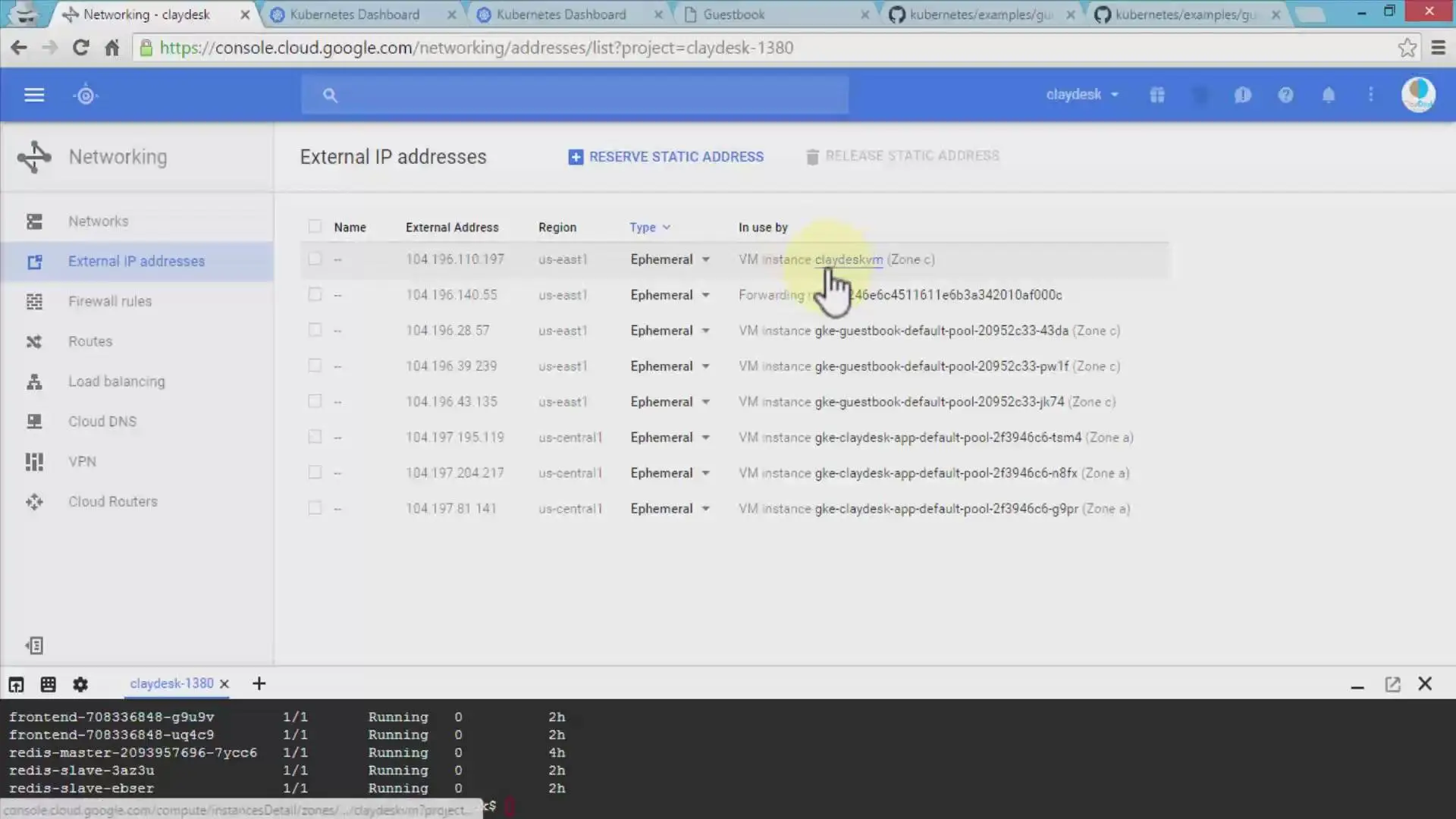
Task: Open the claydesk project selector dropdown
Action: (x=1082, y=95)
